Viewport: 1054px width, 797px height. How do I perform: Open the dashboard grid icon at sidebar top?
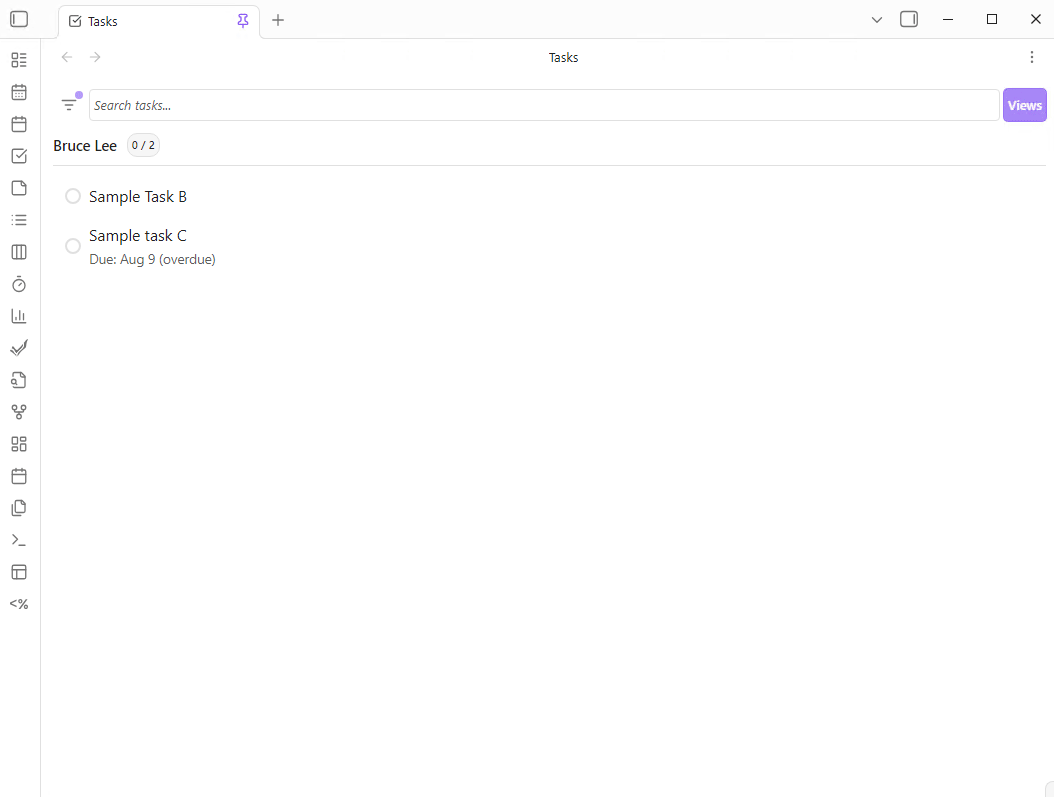(18, 59)
